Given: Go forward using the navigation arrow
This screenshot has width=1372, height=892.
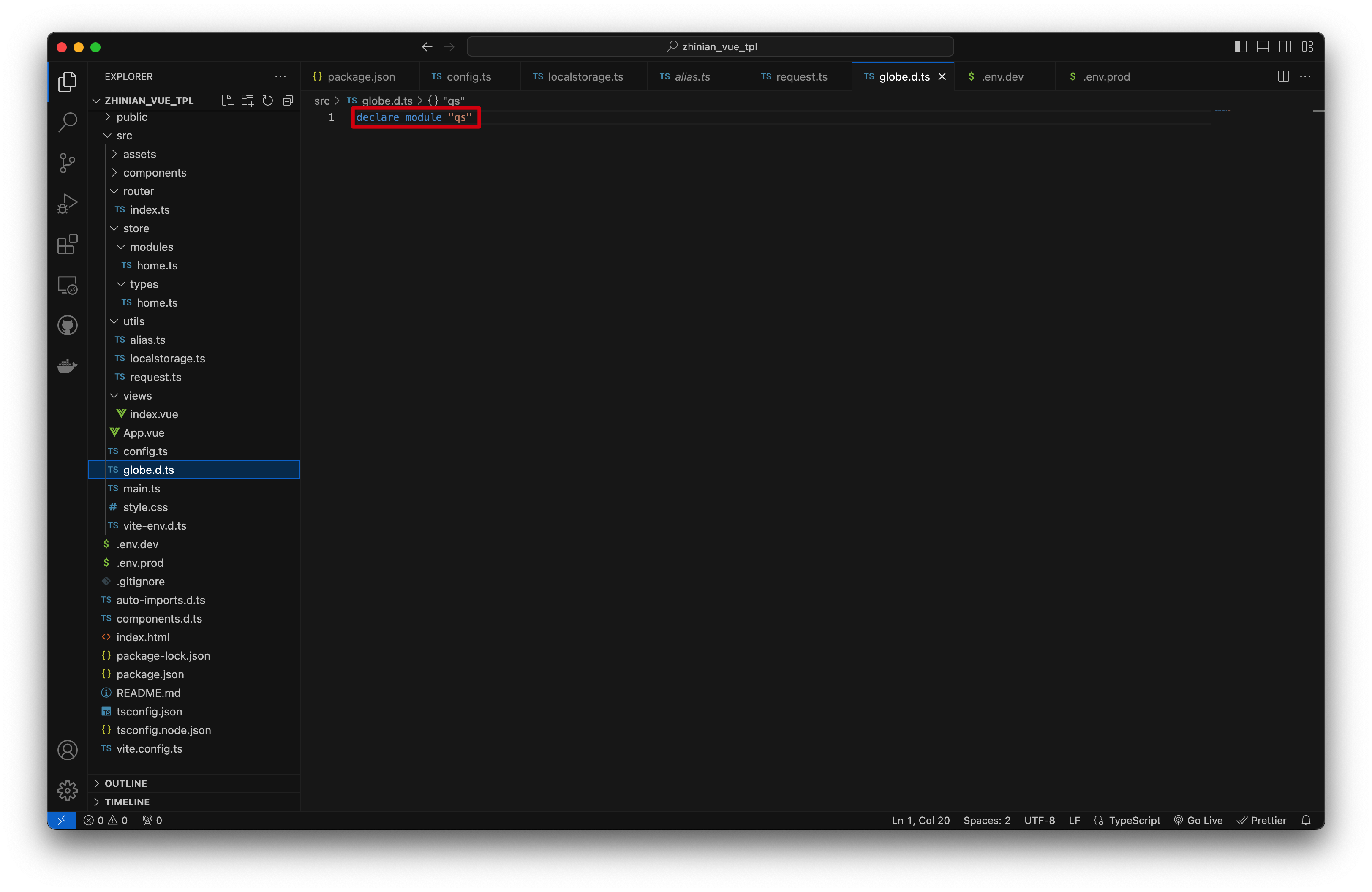Looking at the screenshot, I should [449, 47].
